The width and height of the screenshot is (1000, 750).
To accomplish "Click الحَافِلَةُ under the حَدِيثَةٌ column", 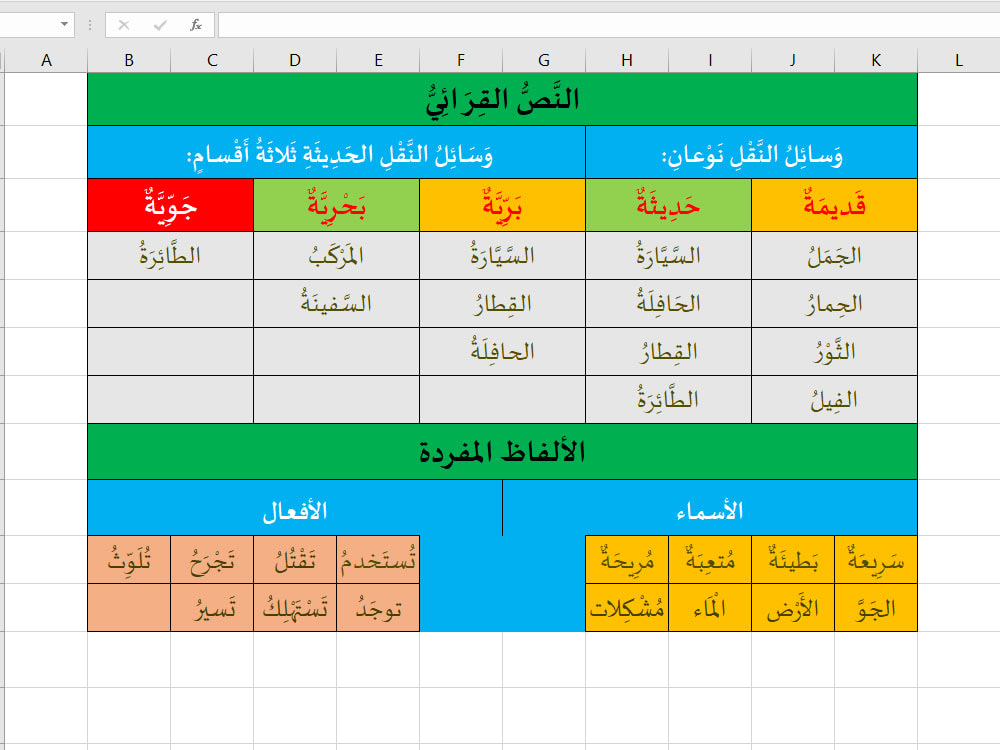I will click(x=668, y=304).
